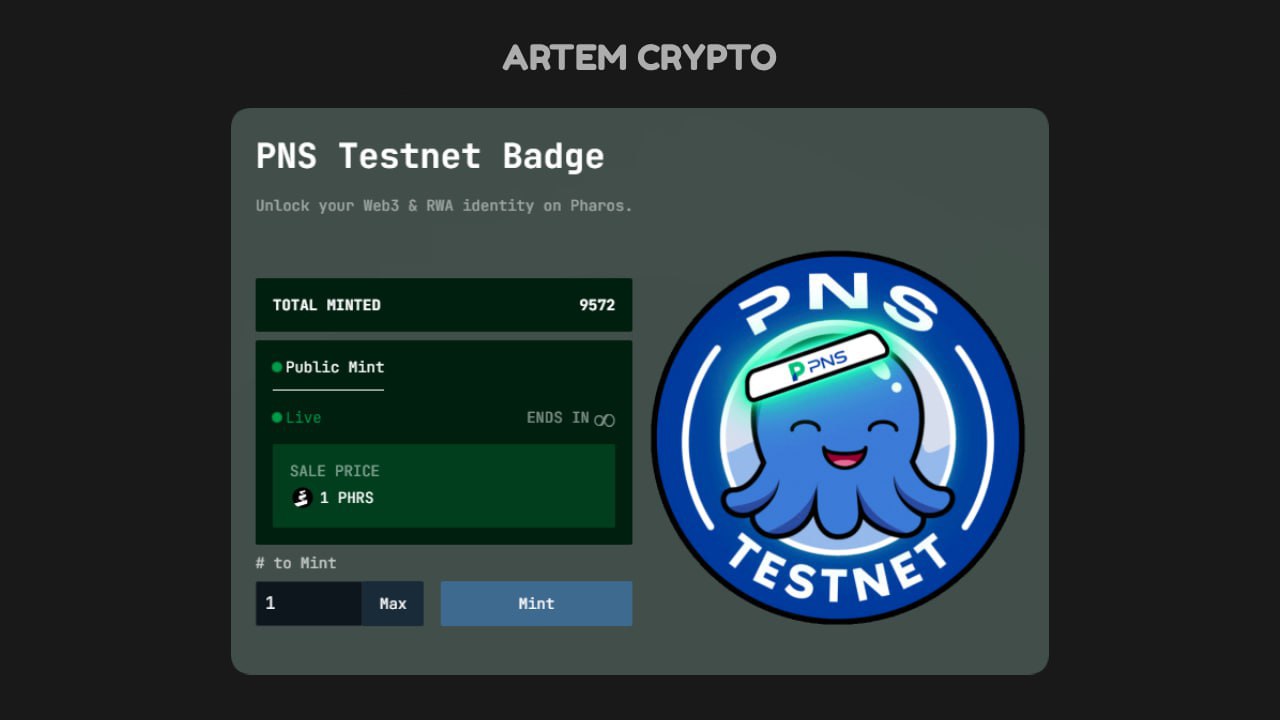This screenshot has height=720, width=1280.
Task: Click the total minted value 9572
Action: click(x=597, y=305)
